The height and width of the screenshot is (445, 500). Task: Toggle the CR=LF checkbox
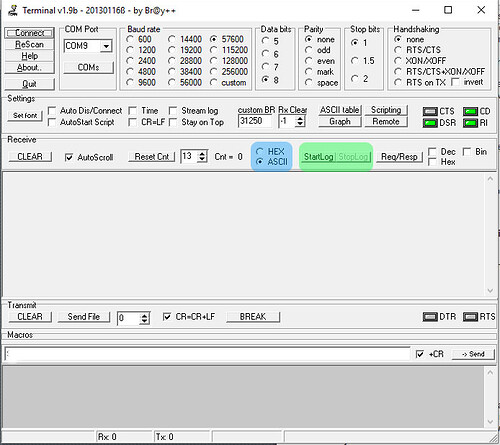pos(132,122)
